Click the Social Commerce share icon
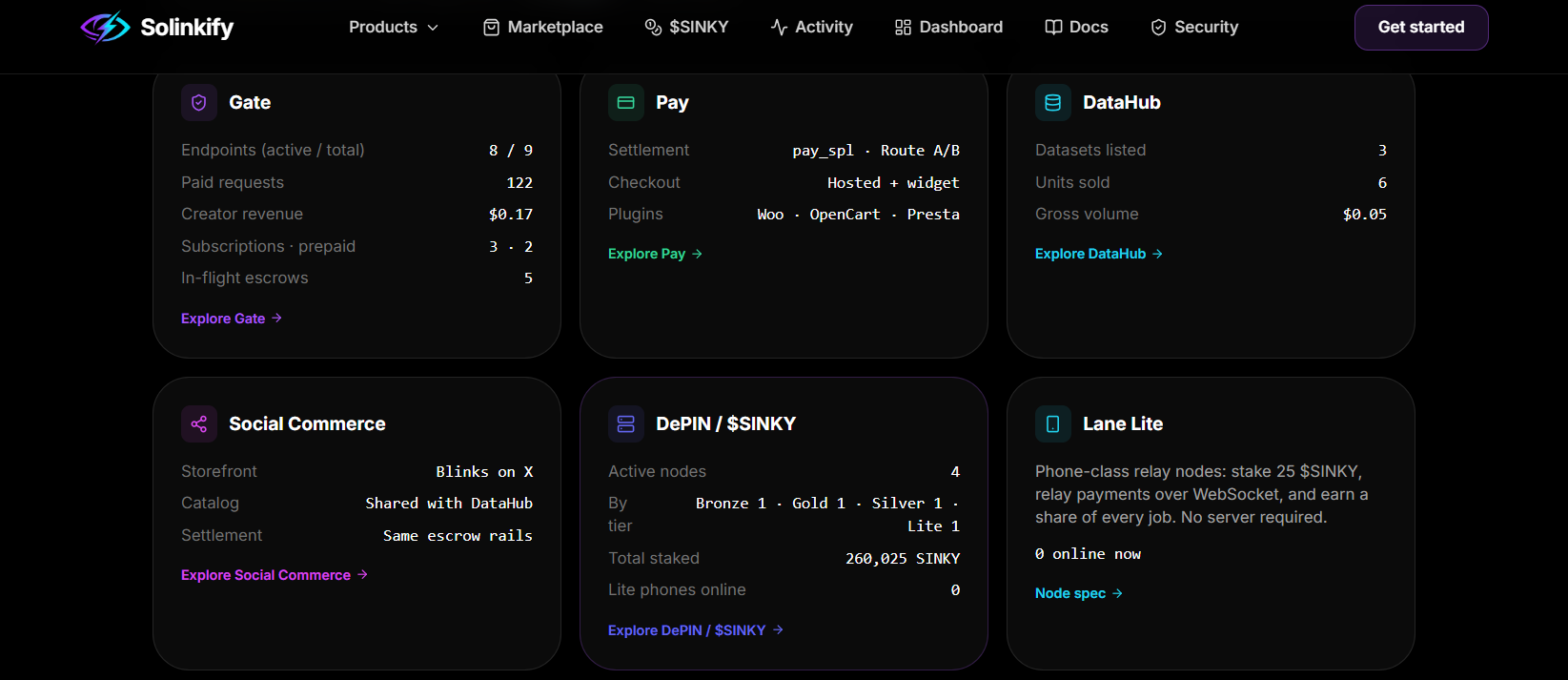Image resolution: width=1568 pixels, height=680 pixels. [199, 424]
